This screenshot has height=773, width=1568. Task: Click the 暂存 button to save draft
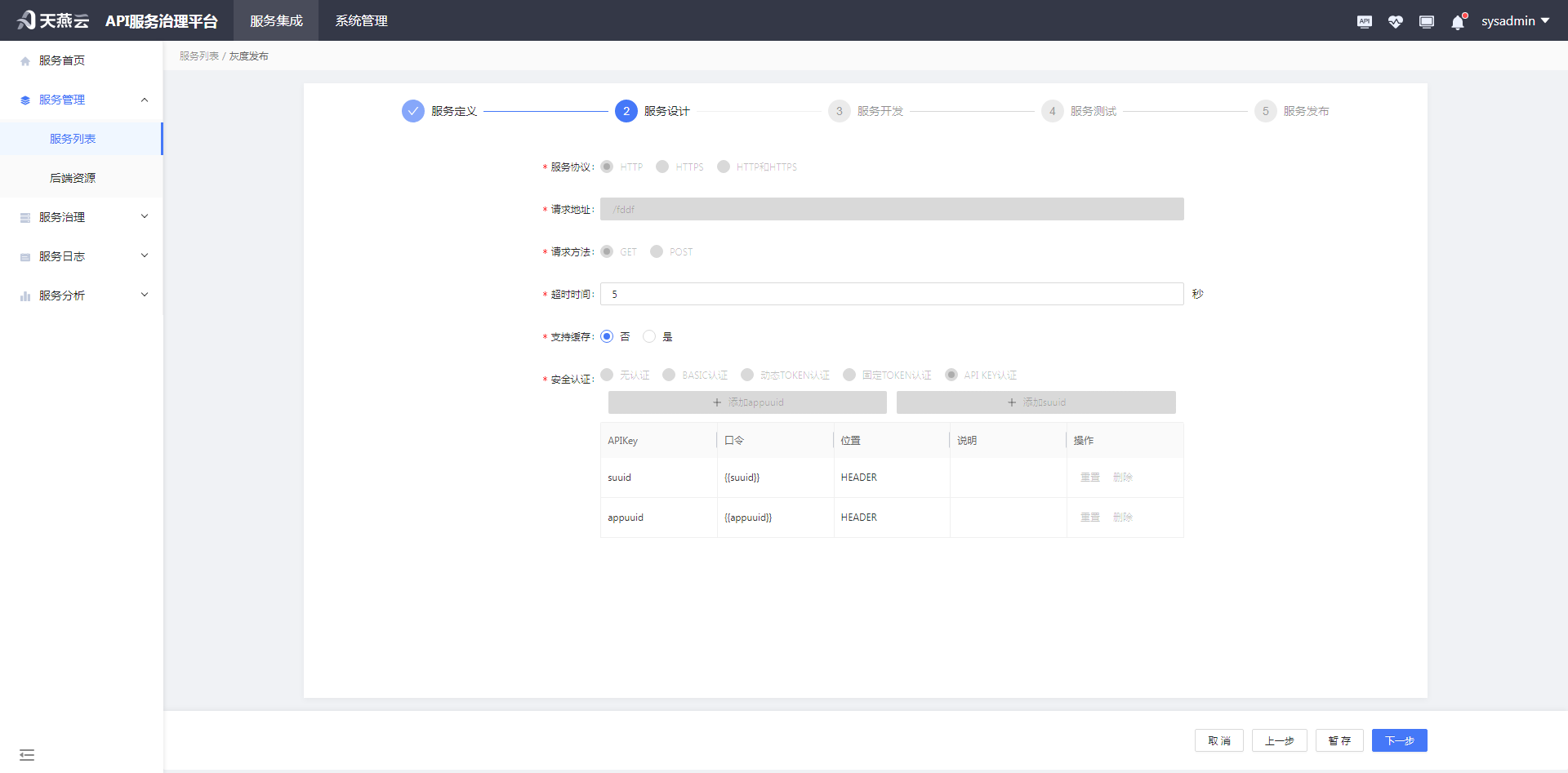pyautogui.click(x=1339, y=740)
